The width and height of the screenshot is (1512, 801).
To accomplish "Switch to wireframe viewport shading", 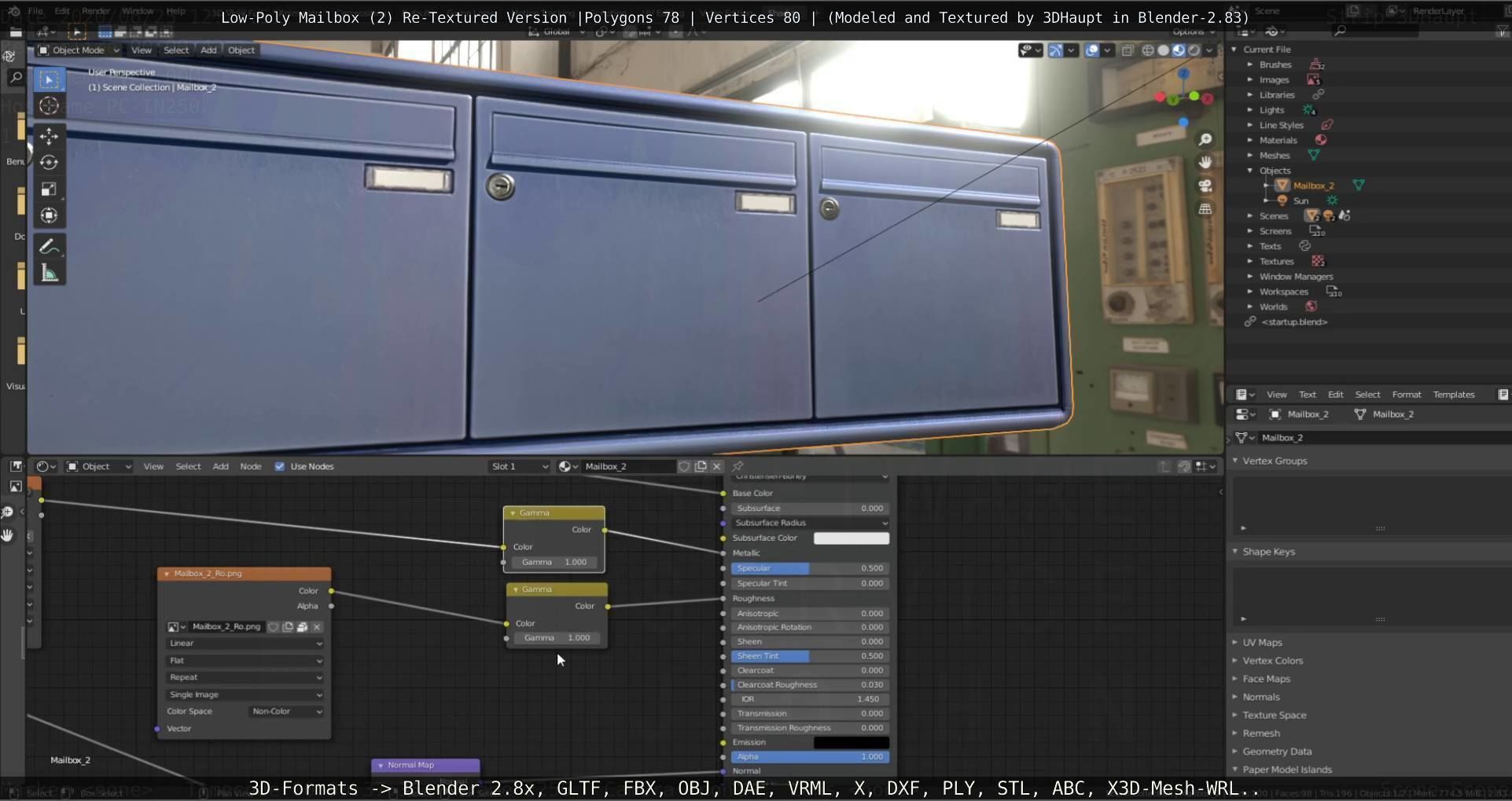I will [x=1148, y=50].
